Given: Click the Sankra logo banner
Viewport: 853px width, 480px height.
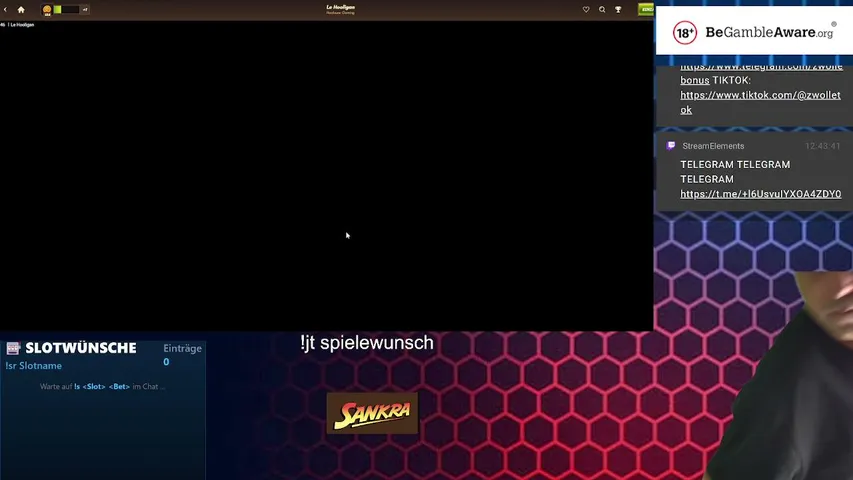Looking at the screenshot, I should point(372,413).
